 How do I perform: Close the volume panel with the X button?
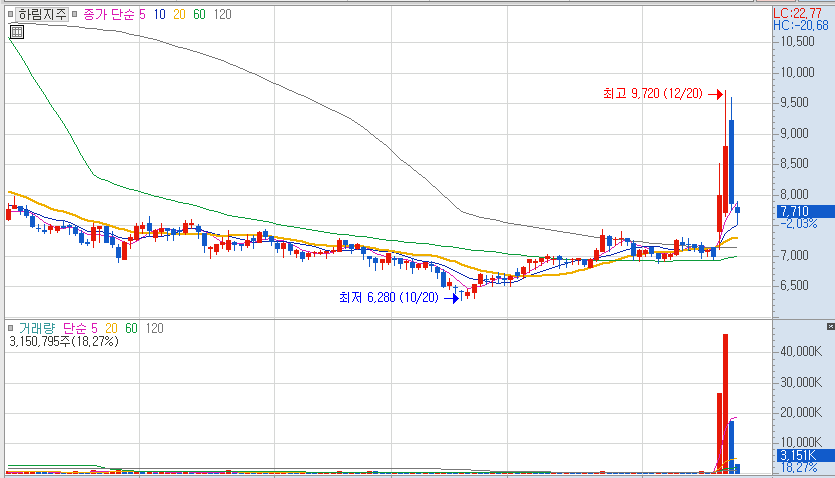831,326
